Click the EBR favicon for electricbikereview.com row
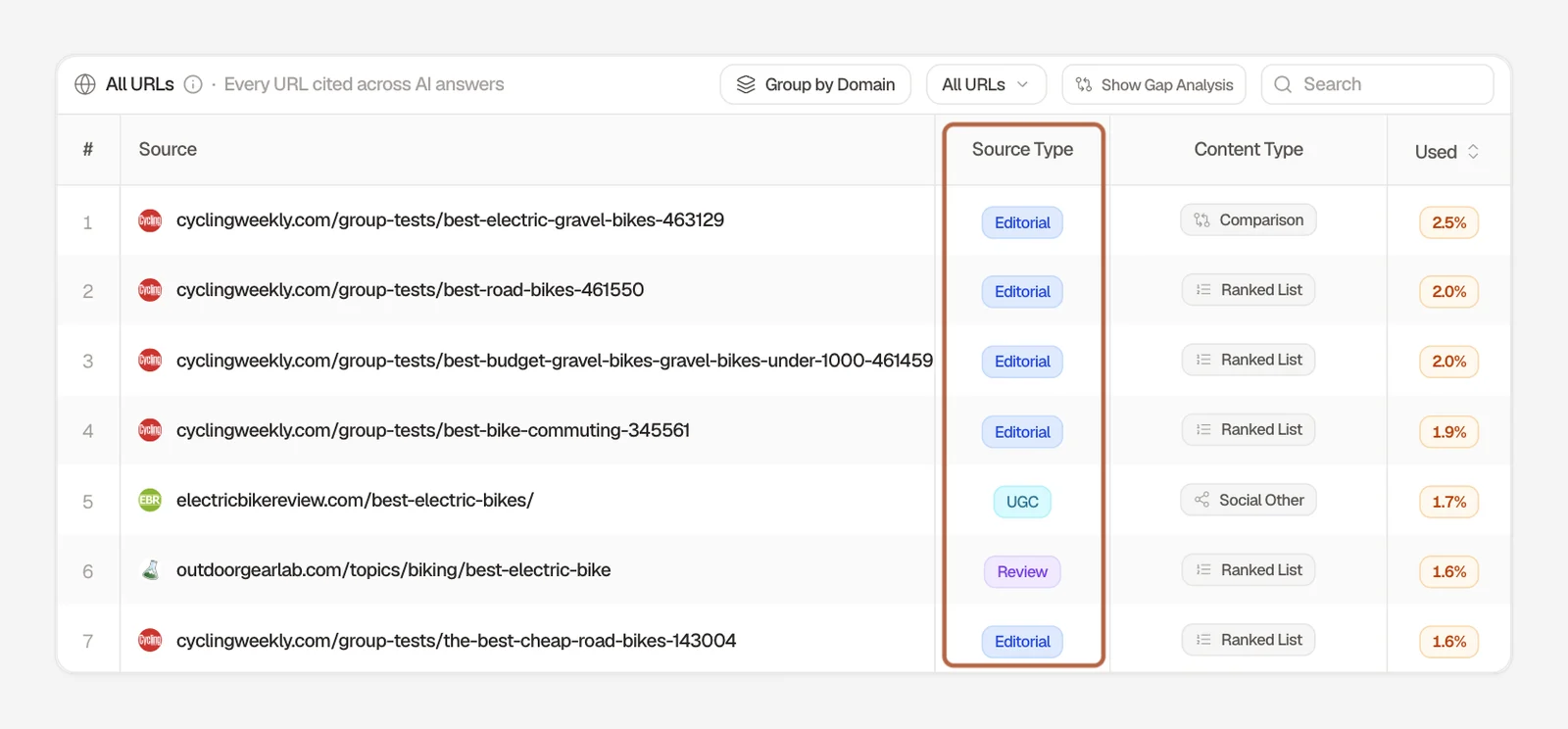Screen dimensions: 1568x729 pyautogui.click(x=150, y=500)
